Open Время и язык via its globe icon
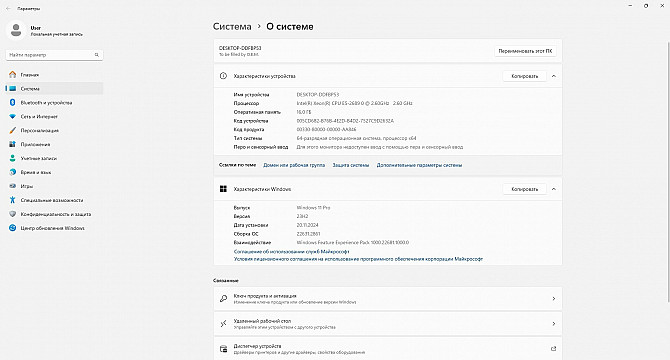Screen dimensions: 670x360 coord(12,172)
